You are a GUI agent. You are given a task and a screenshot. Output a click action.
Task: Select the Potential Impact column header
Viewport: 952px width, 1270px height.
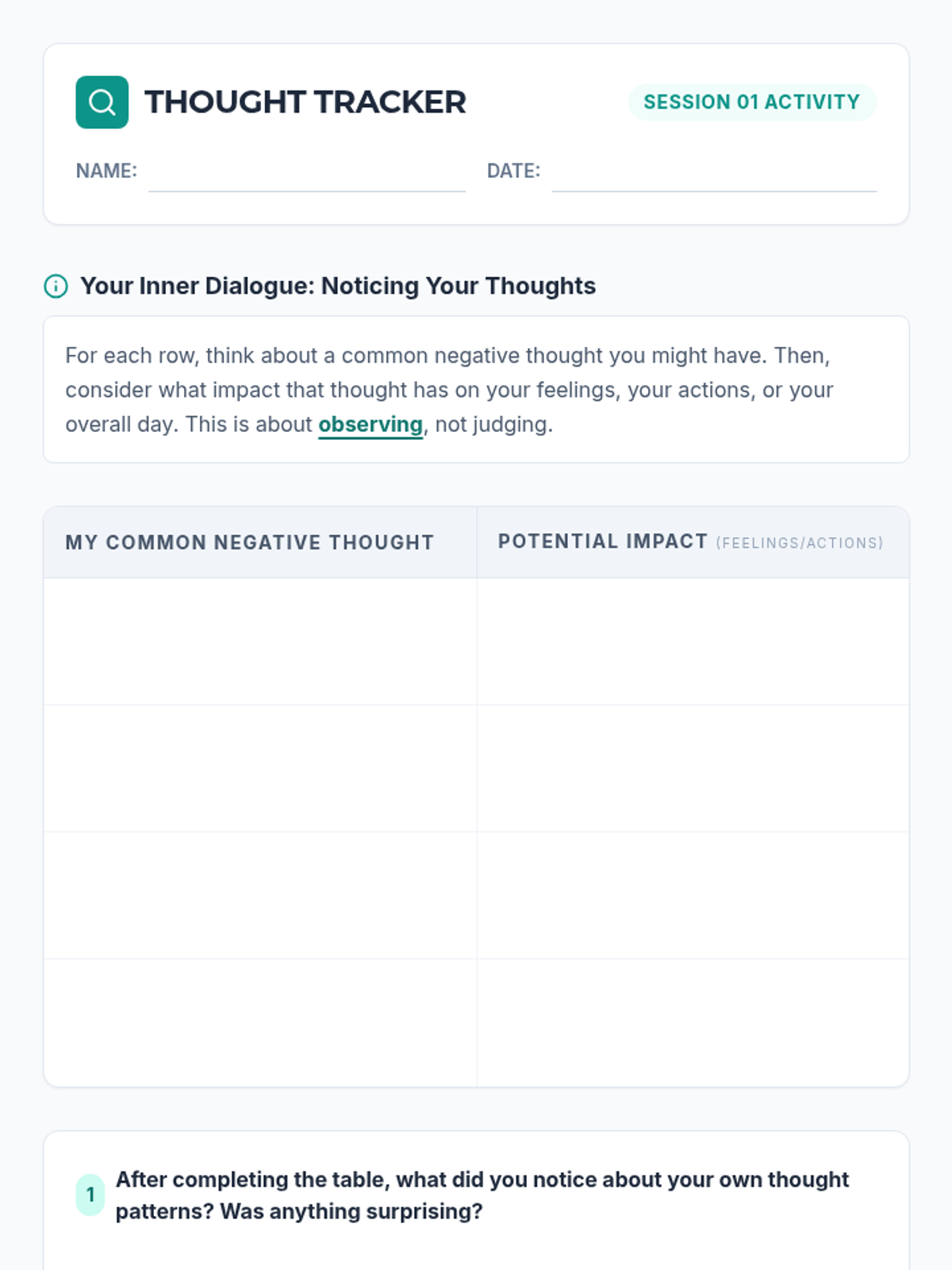coord(690,542)
